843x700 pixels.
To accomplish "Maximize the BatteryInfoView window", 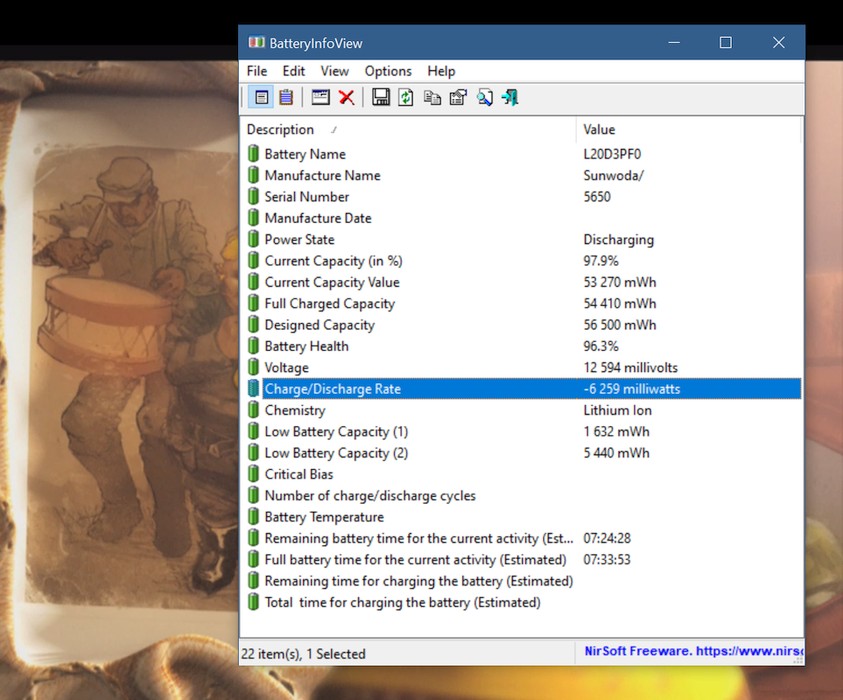I will [726, 42].
